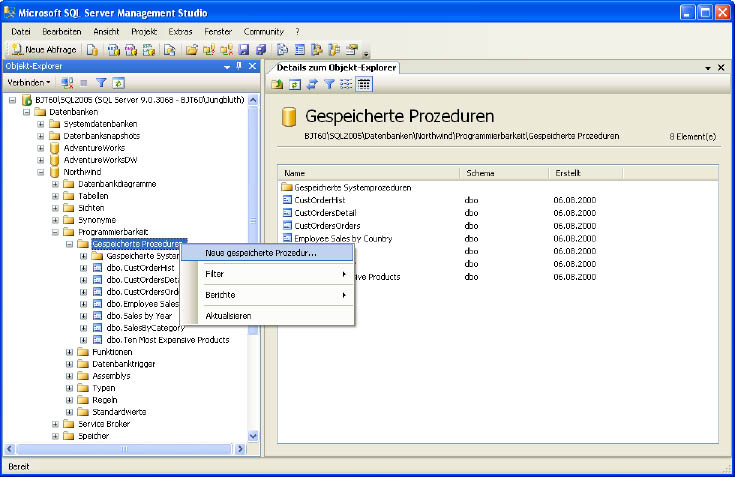Screen dimensions: 735x477
Task: Sort the list by Erstellt column header
Action: coord(586,173)
